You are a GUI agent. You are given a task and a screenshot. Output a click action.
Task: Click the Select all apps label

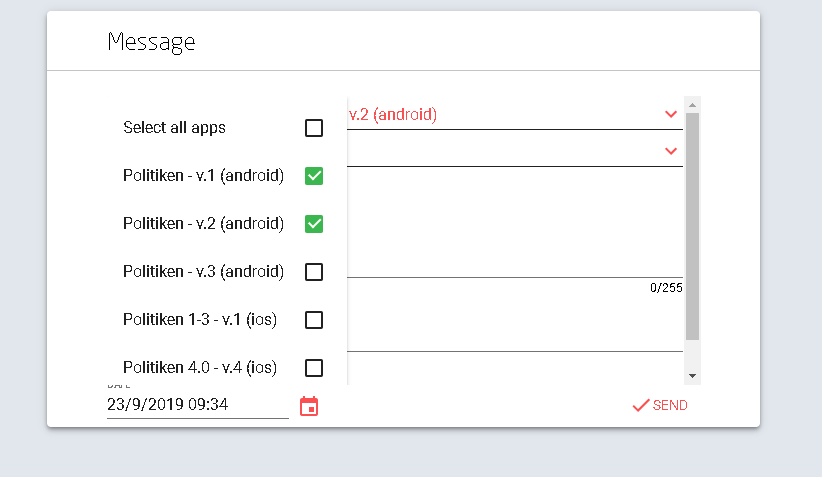(x=174, y=127)
